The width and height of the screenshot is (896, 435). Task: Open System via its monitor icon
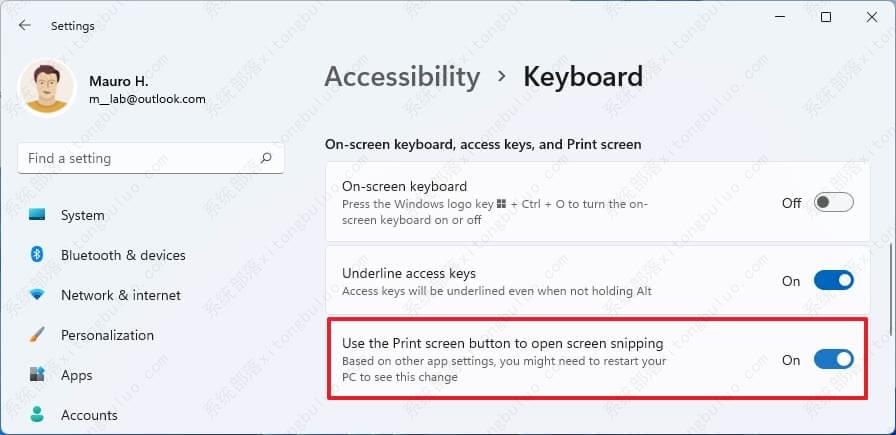pyautogui.click(x=38, y=215)
